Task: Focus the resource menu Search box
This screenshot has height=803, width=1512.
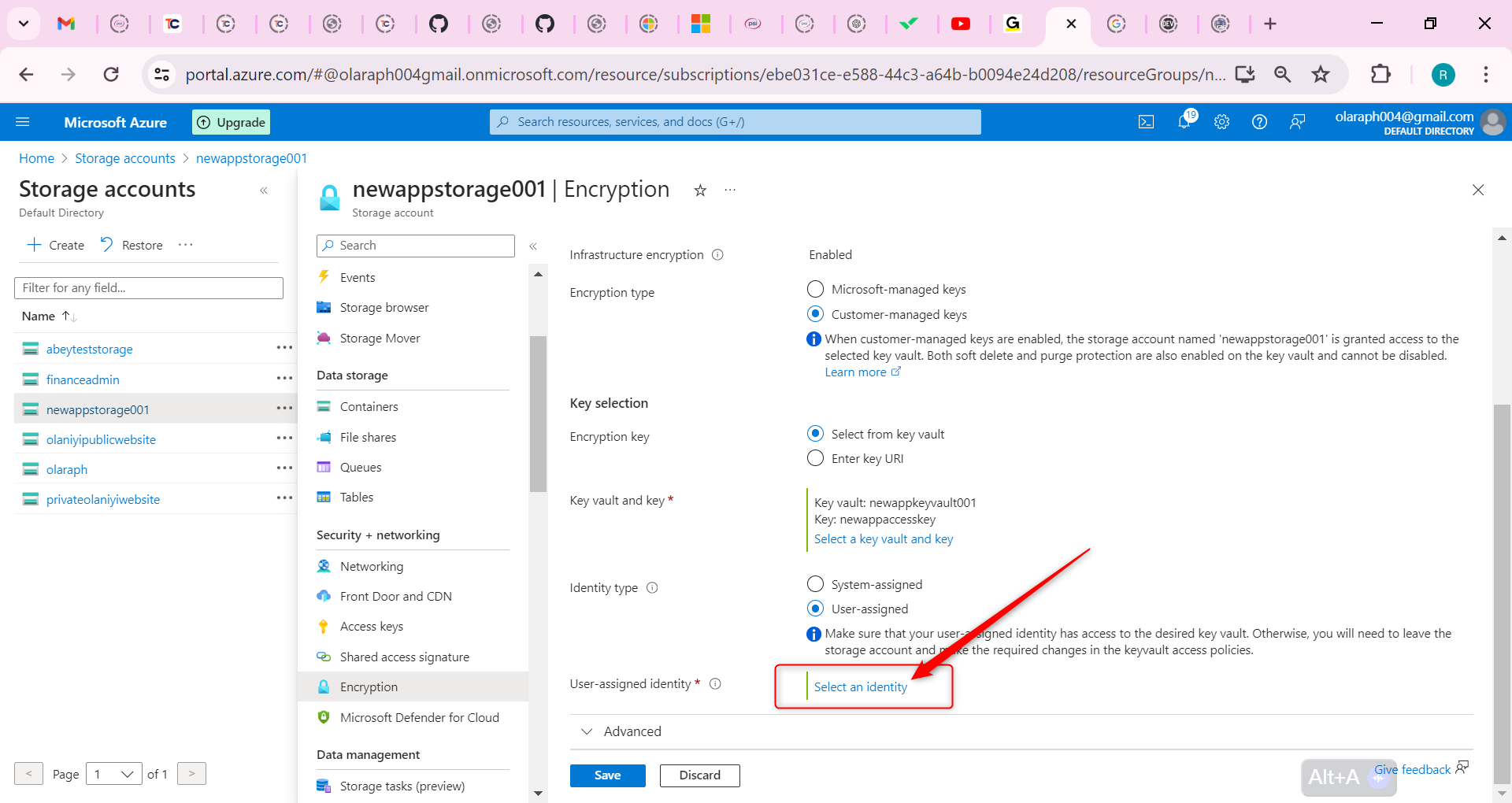Action: [x=416, y=246]
